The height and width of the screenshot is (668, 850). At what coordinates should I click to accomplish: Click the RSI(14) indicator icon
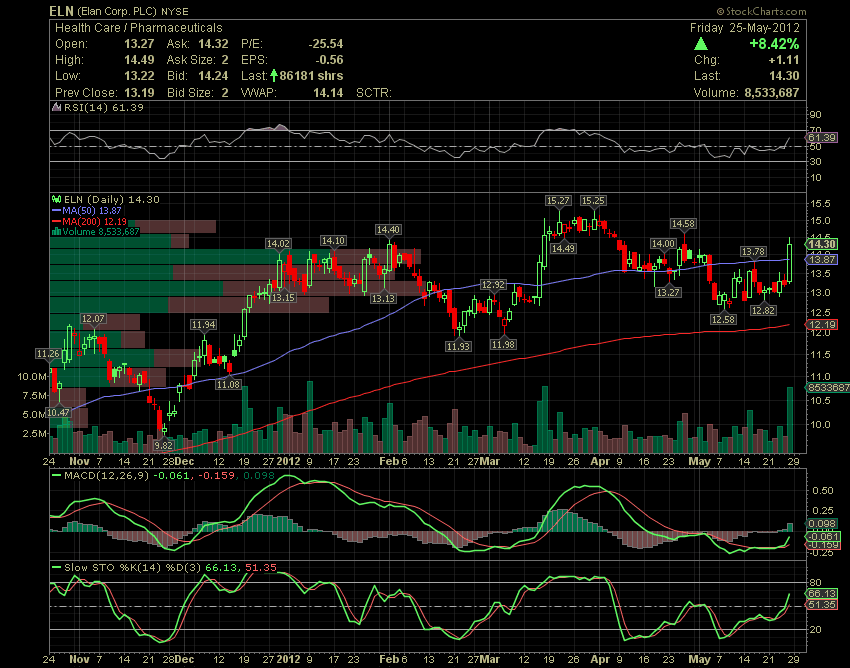pyautogui.click(x=56, y=107)
